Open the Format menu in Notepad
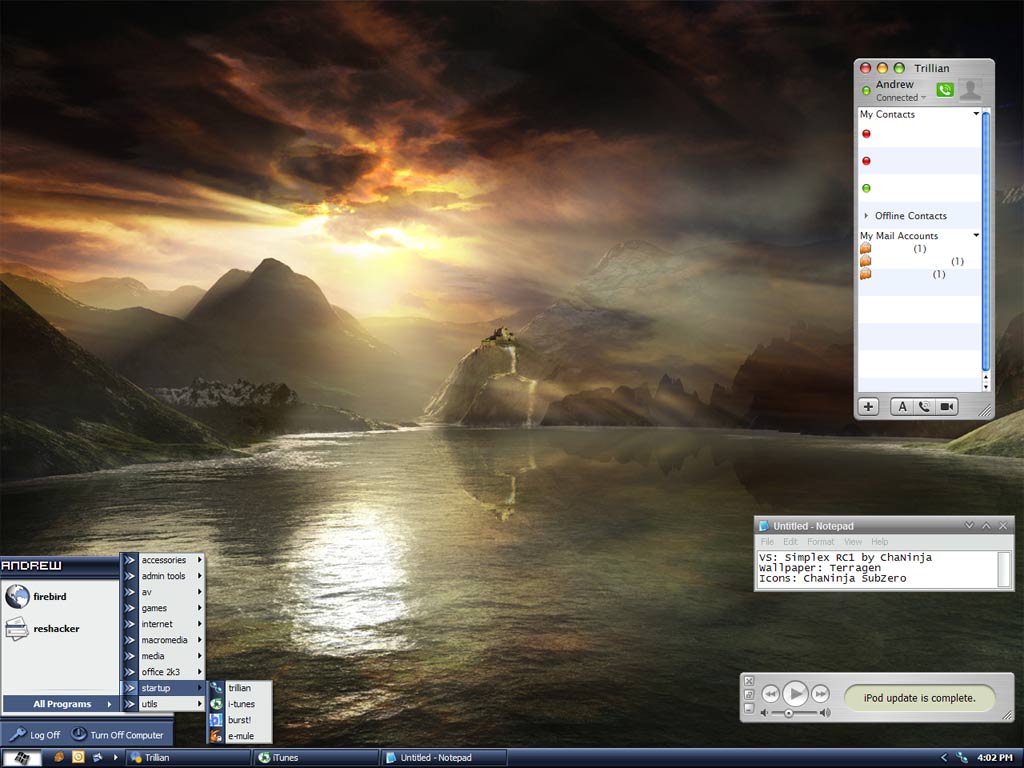 [820, 542]
